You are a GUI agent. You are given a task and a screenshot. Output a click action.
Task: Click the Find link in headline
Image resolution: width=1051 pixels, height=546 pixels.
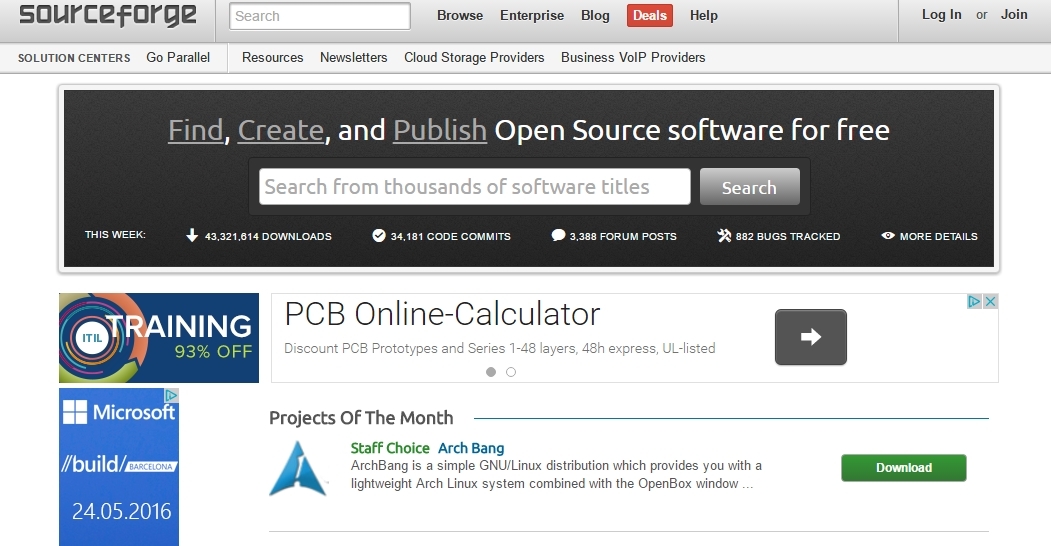point(195,130)
